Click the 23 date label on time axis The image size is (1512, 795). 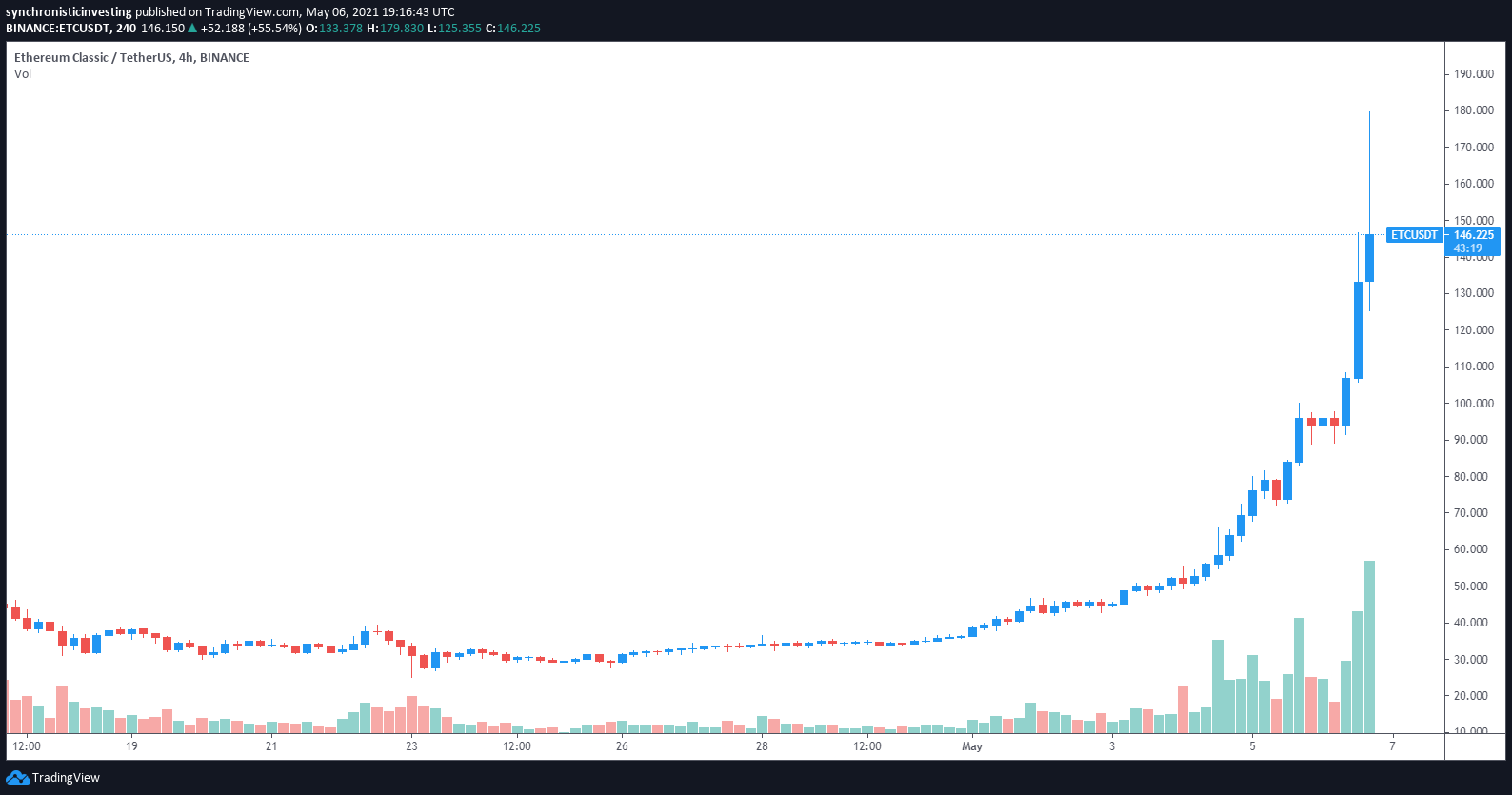point(411,746)
